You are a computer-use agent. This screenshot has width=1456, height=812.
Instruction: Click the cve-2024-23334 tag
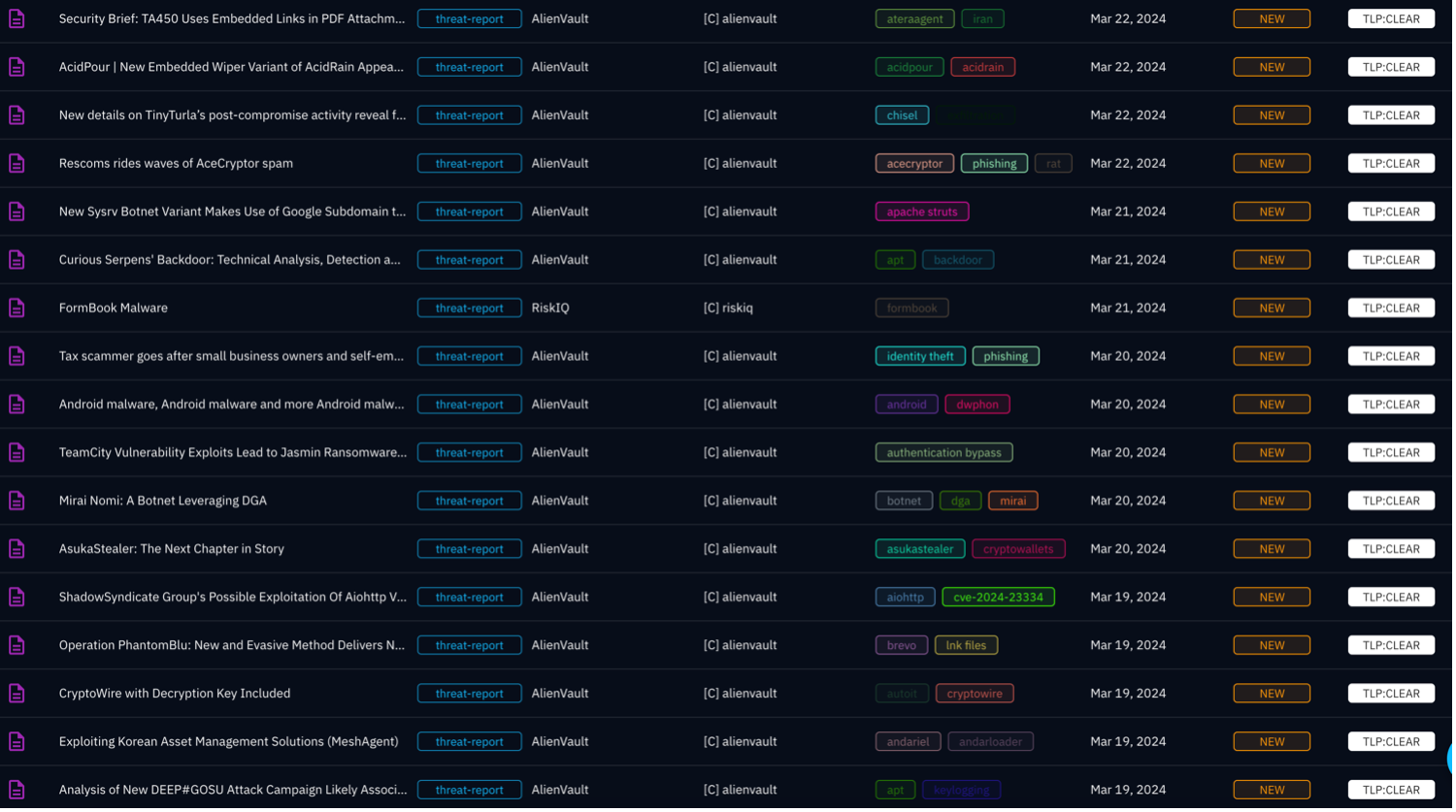tap(998, 598)
